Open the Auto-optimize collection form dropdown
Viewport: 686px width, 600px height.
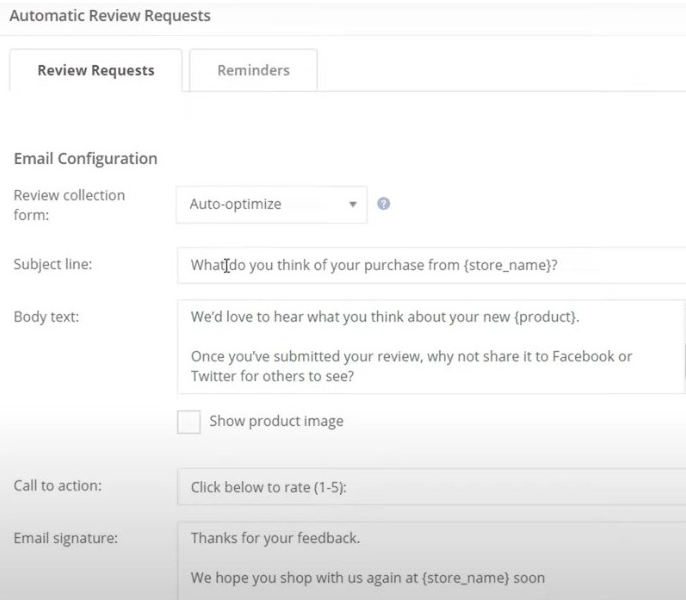(271, 204)
